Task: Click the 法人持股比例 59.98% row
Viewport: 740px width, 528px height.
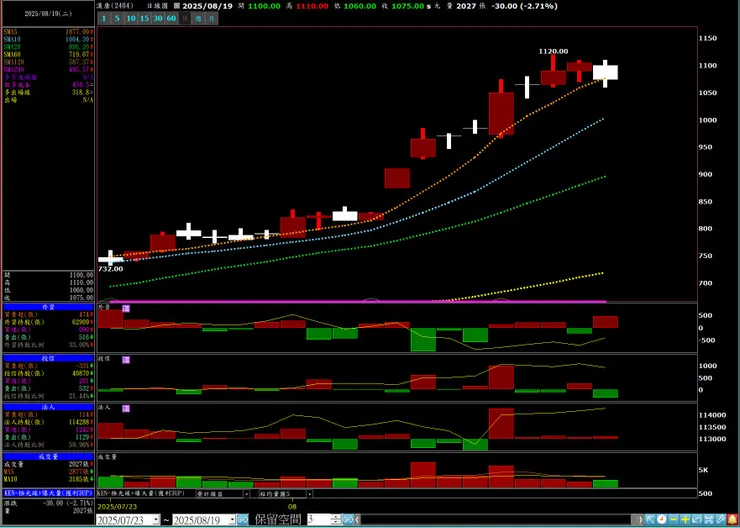Action: pos(48,444)
